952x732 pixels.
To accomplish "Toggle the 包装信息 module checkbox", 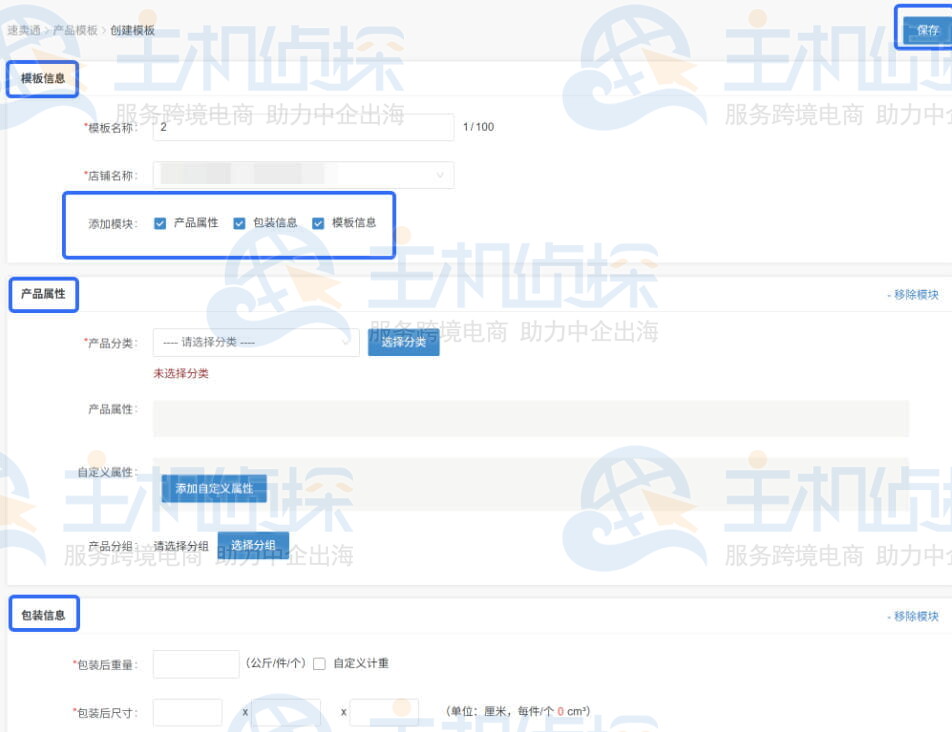I will (239, 223).
